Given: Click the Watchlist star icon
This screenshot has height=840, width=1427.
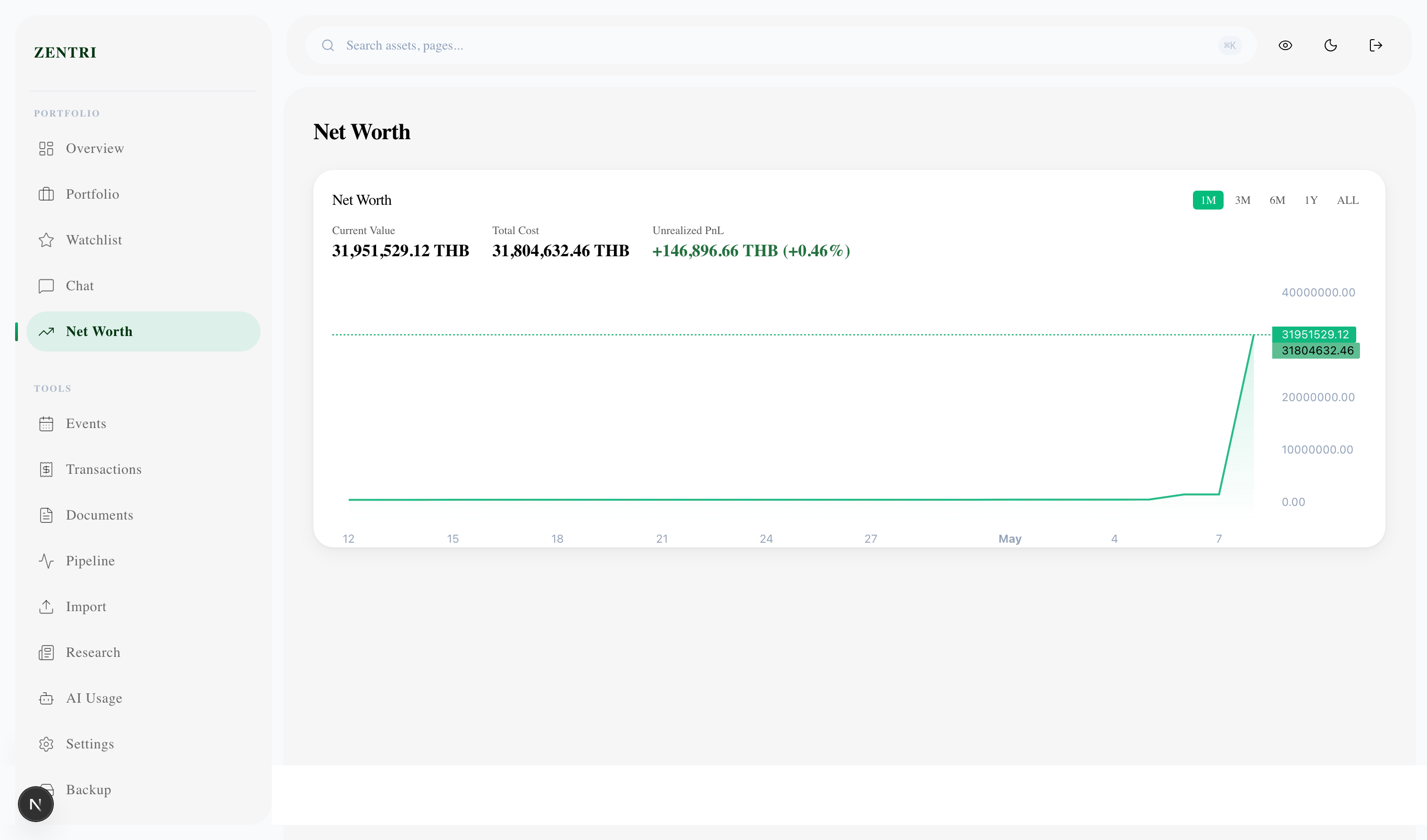Looking at the screenshot, I should (x=46, y=240).
